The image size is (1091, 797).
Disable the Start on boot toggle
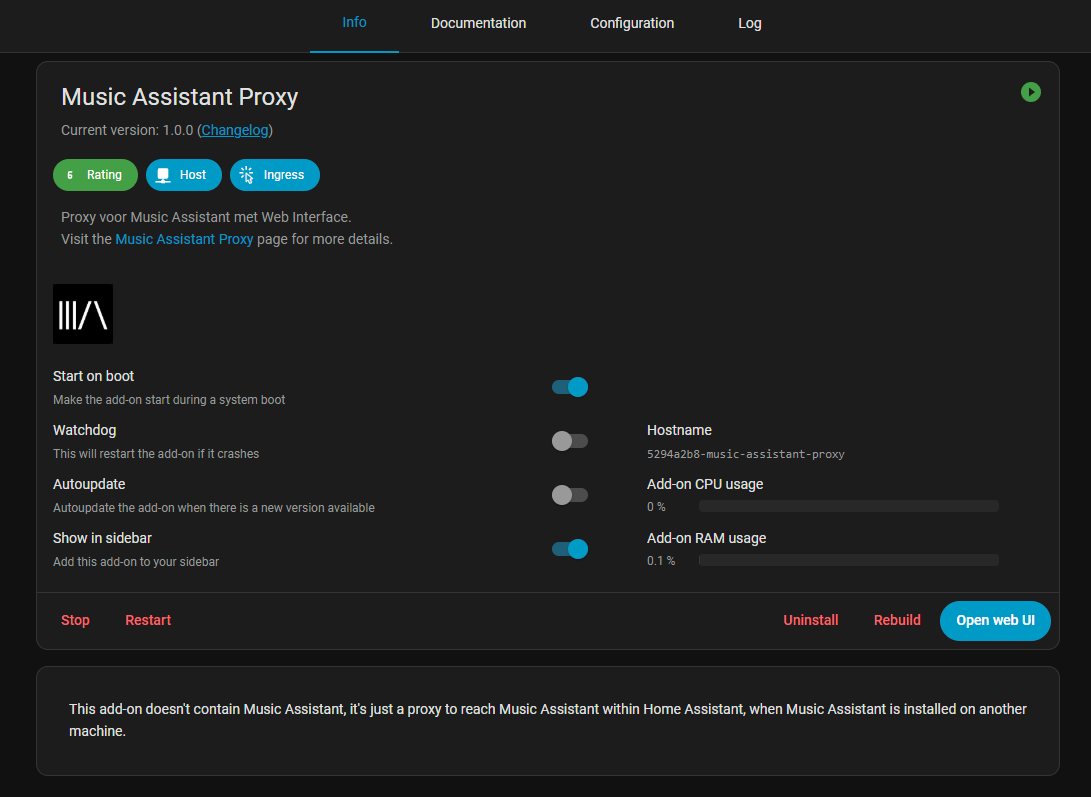click(x=570, y=387)
